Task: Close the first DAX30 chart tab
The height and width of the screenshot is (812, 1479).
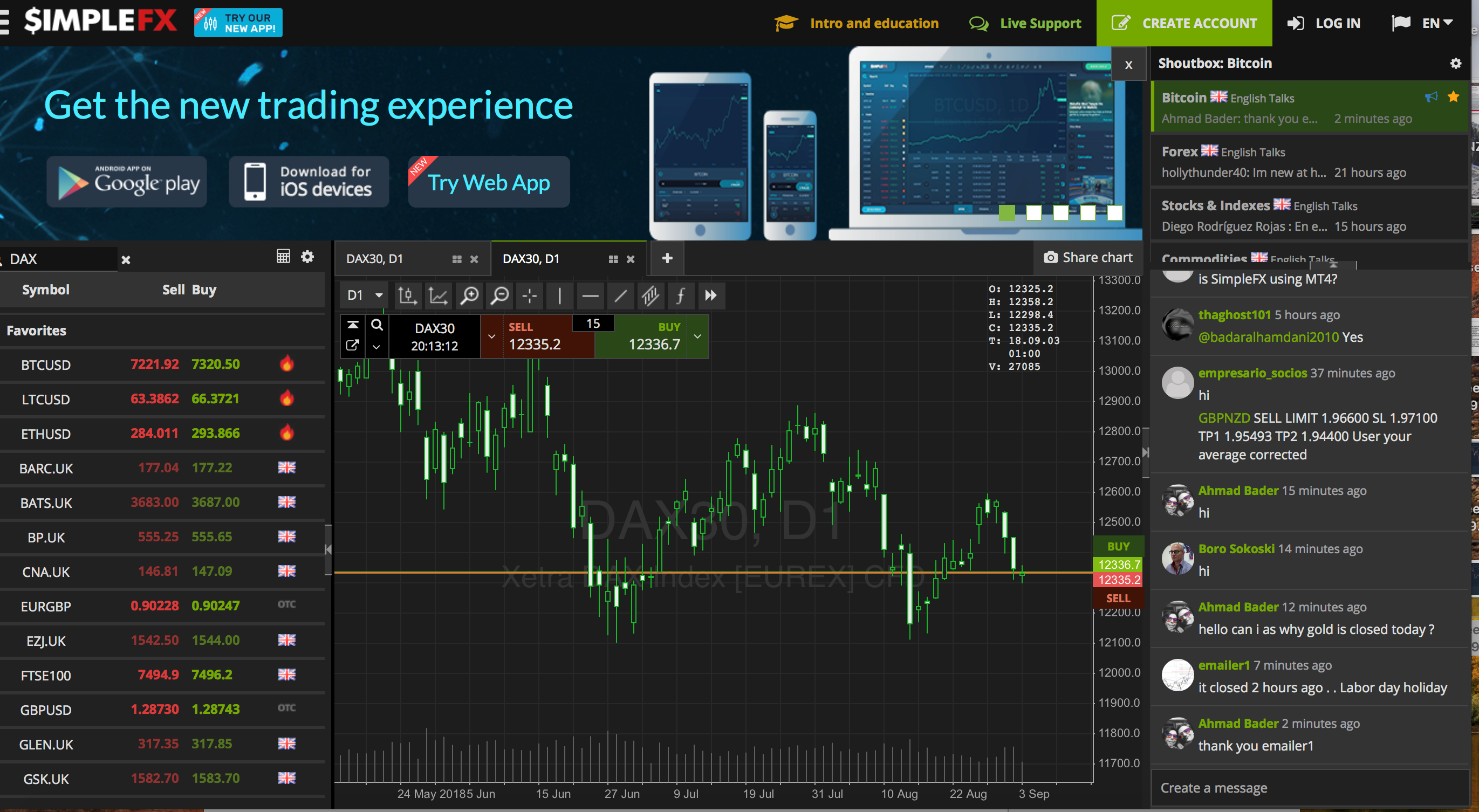Action: (x=474, y=259)
